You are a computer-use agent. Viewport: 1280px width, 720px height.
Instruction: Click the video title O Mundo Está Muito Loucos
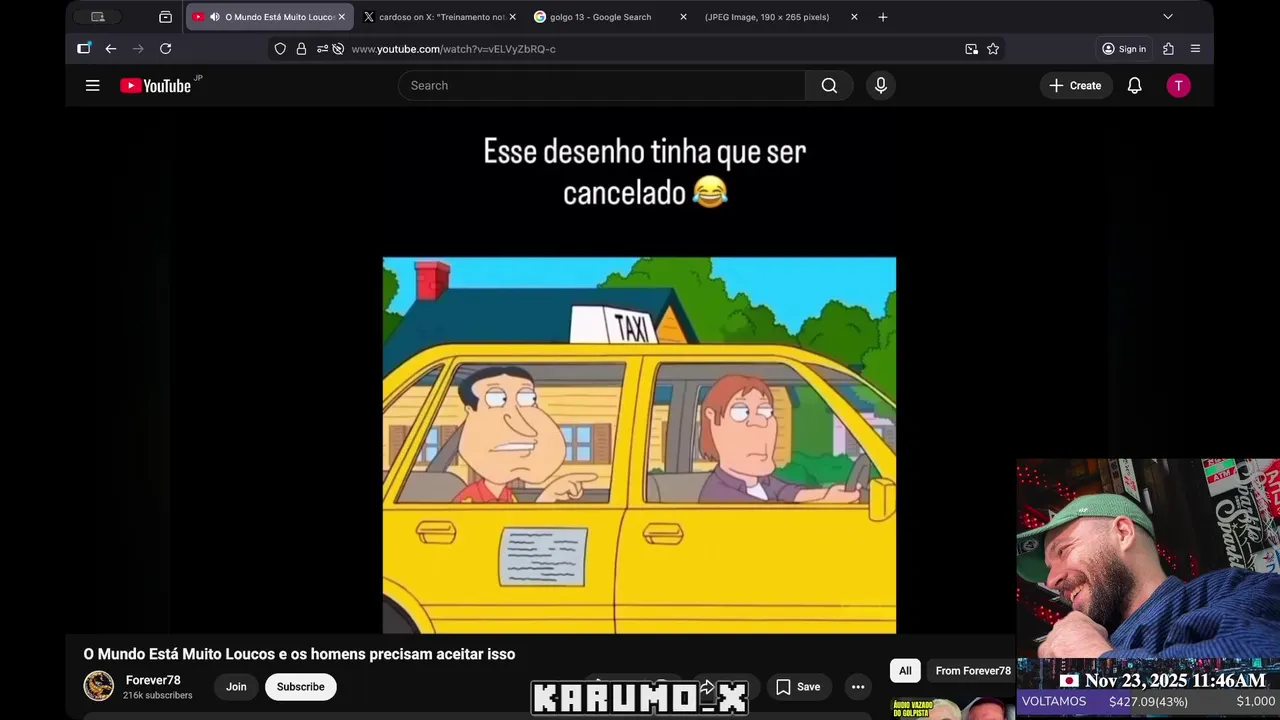pyautogui.click(x=299, y=654)
